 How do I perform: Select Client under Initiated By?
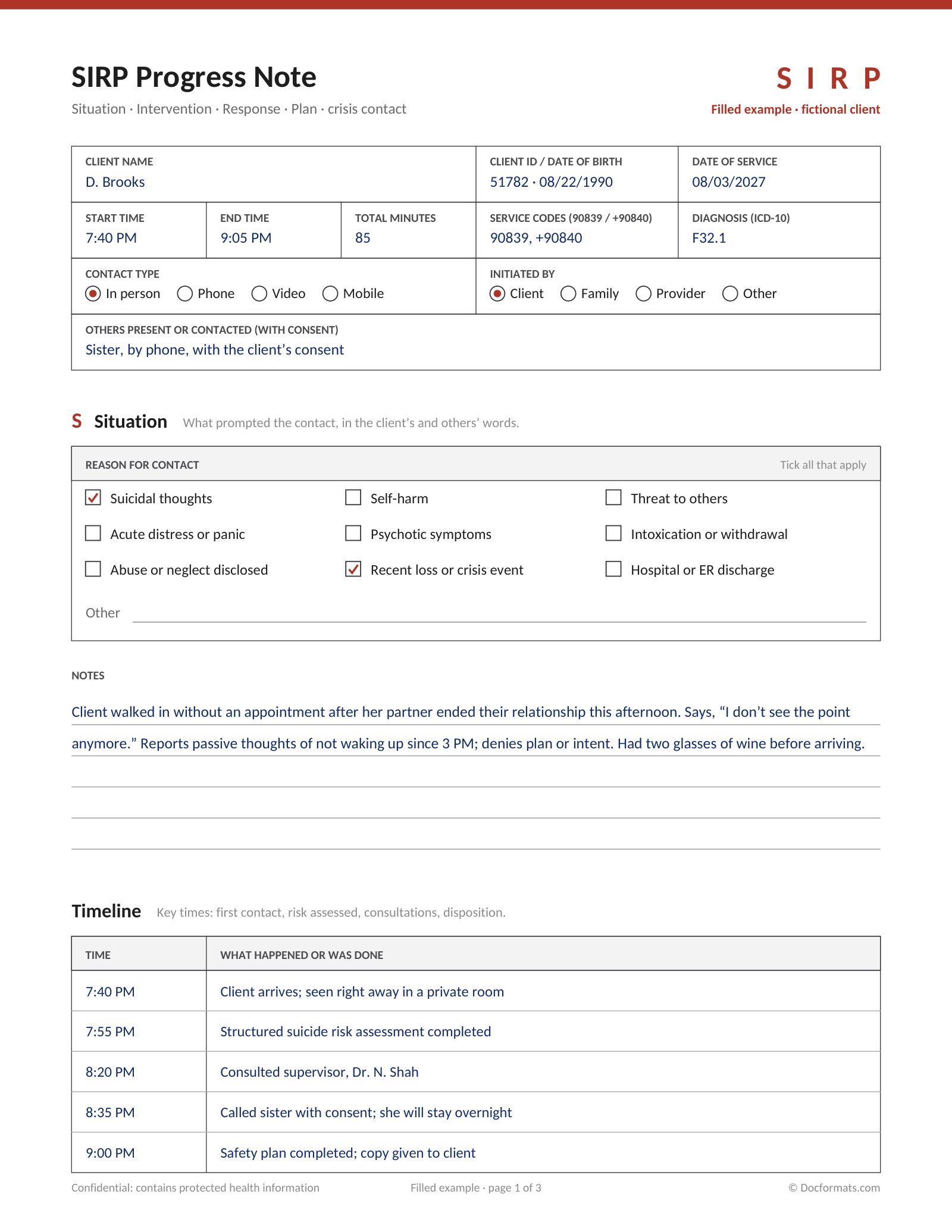(x=497, y=294)
